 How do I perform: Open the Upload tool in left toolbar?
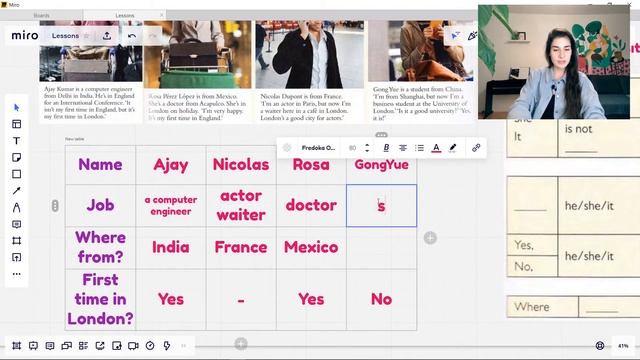(16, 258)
